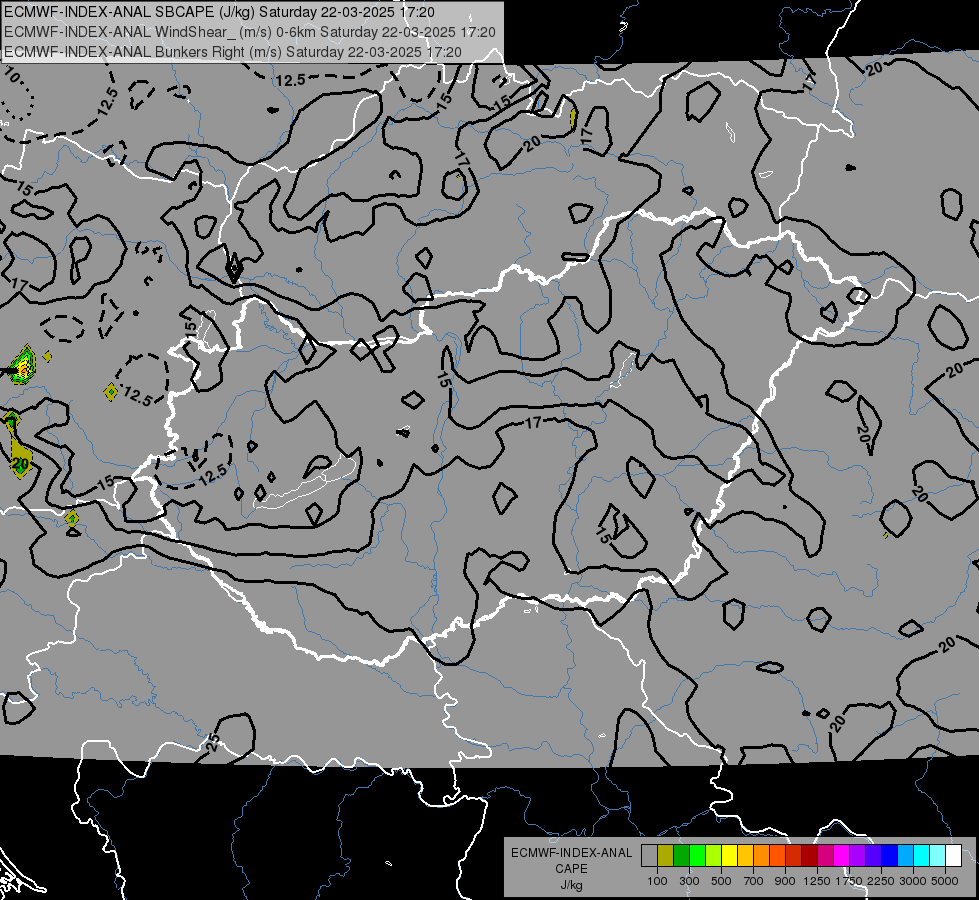979x900 pixels.
Task: Click the 2250 label on legend scale
Action: (881, 881)
